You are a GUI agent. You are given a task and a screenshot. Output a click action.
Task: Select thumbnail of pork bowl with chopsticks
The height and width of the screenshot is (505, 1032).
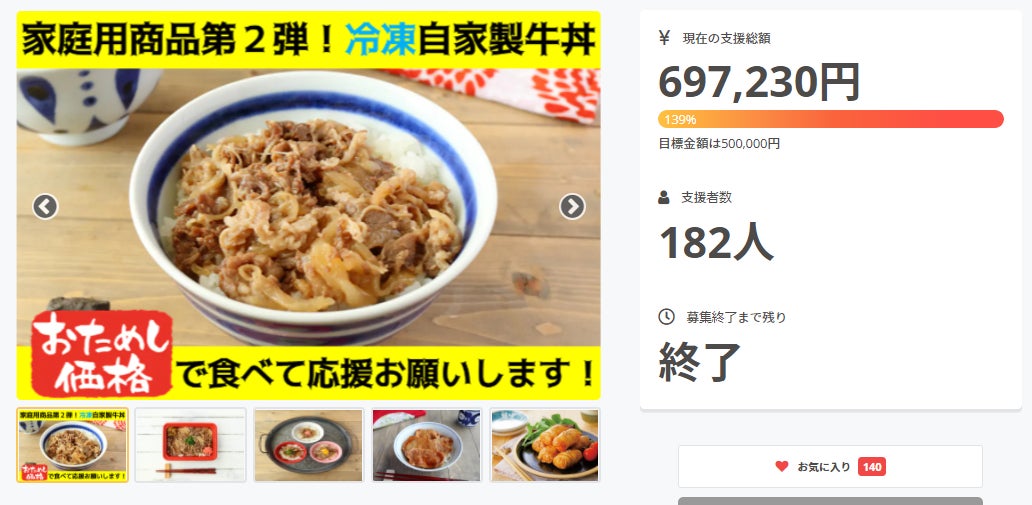pos(426,445)
